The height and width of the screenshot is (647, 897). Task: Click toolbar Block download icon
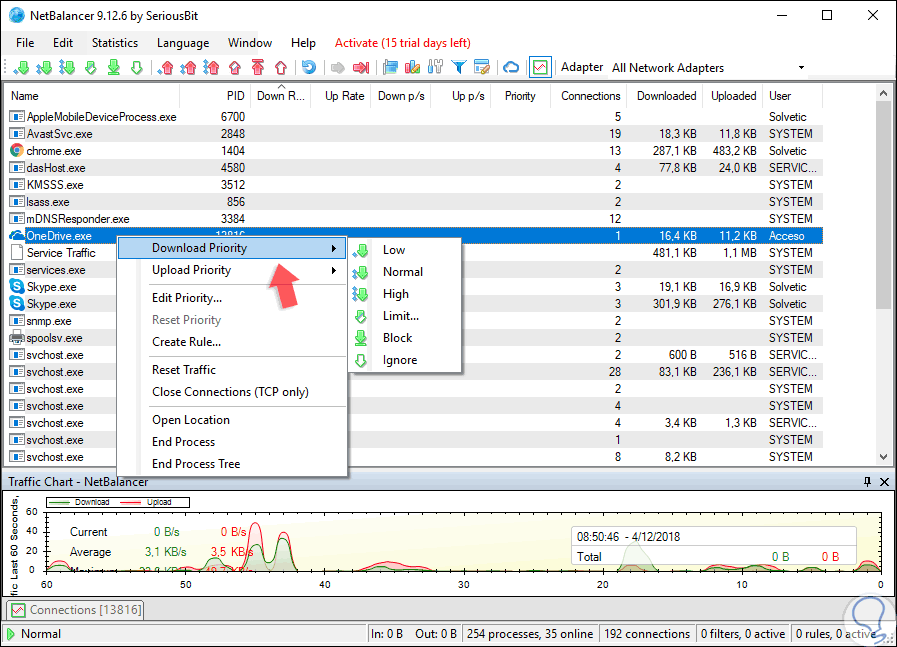114,68
